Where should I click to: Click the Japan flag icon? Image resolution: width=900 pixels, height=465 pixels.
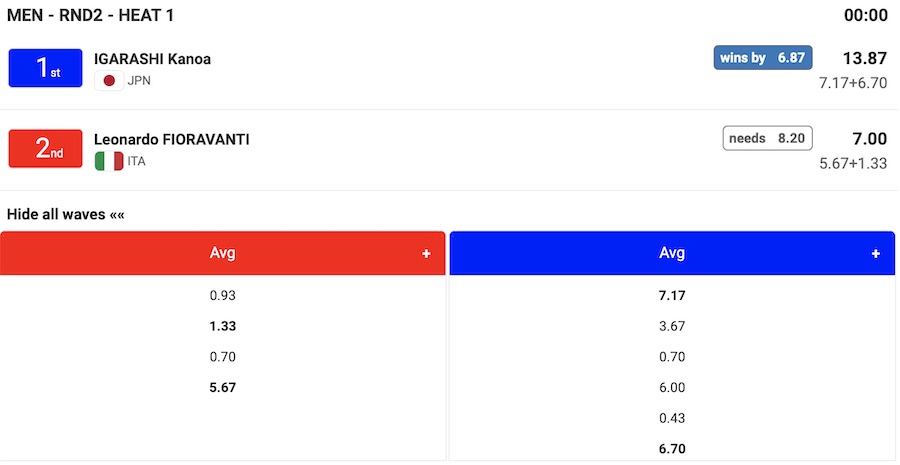click(x=109, y=81)
